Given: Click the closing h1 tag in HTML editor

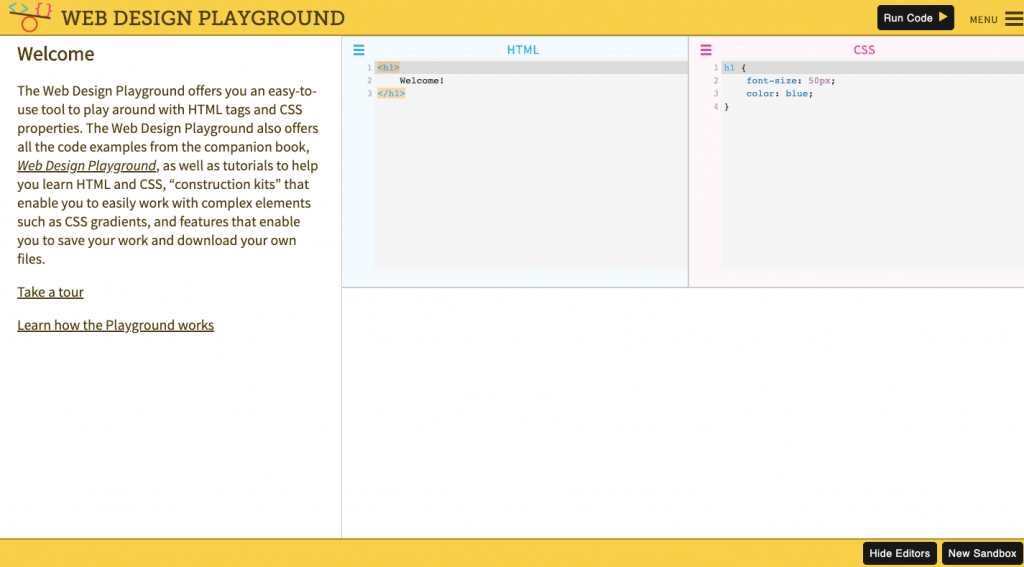Looking at the screenshot, I should point(391,94).
